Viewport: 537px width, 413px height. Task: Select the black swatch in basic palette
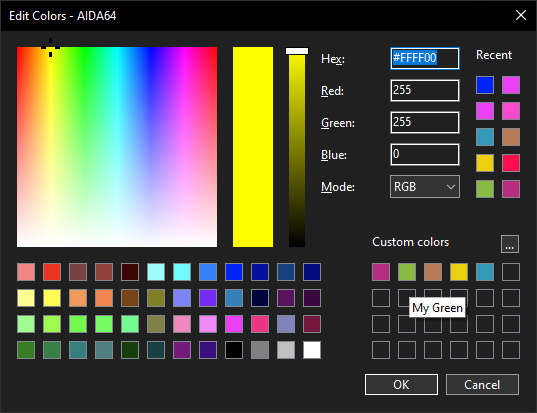tap(234, 350)
